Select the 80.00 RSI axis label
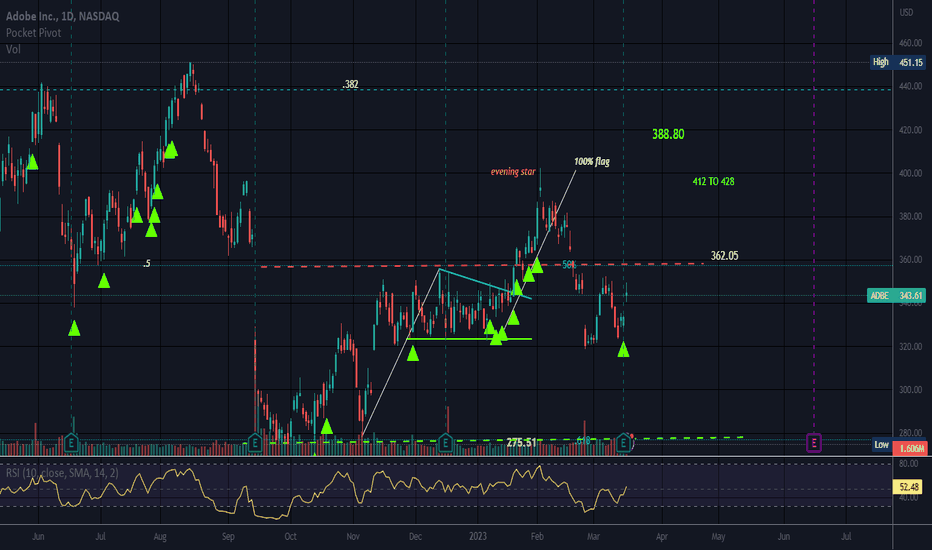 909,463
